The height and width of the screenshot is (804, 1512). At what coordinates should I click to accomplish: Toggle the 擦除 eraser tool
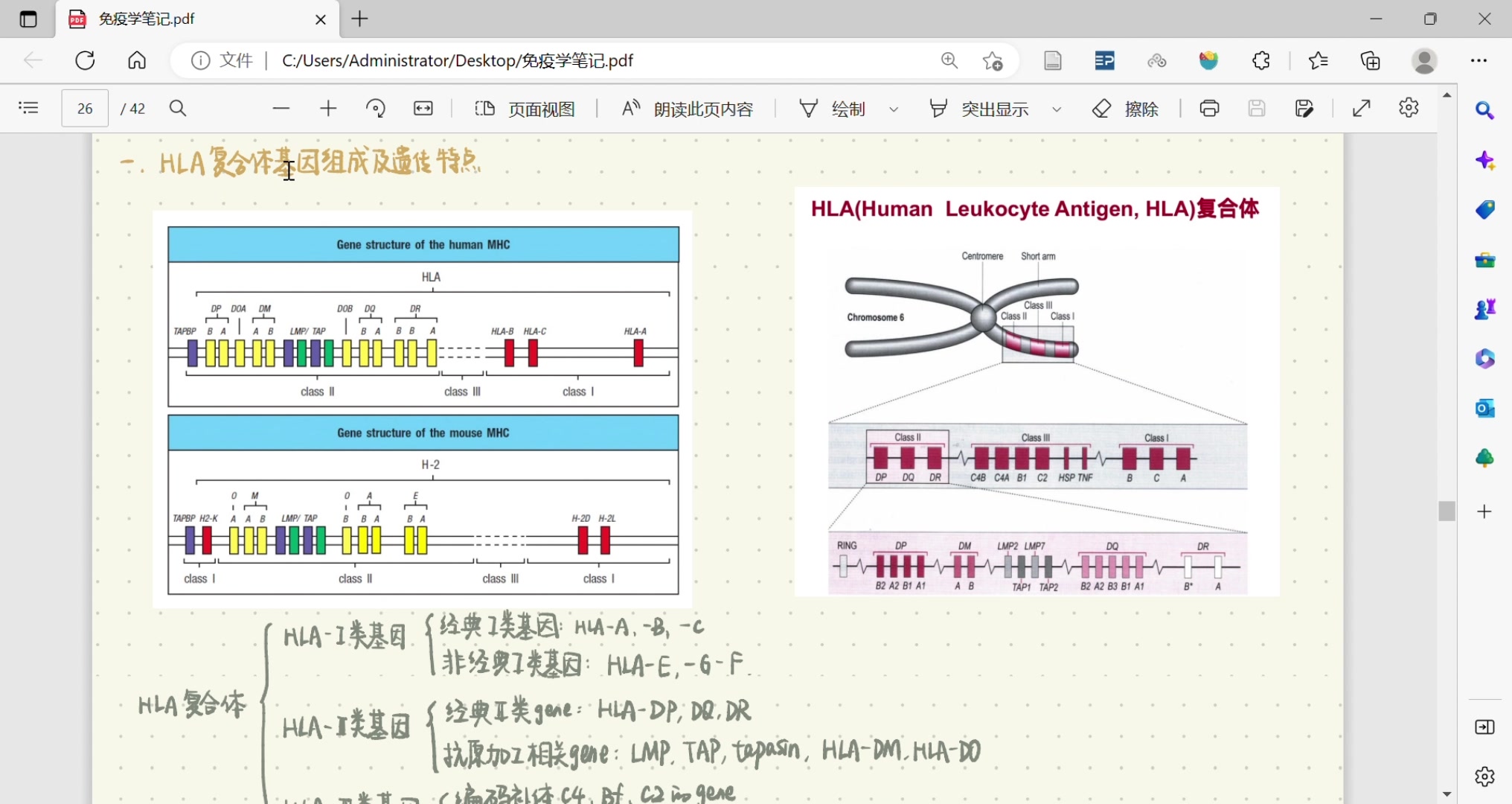[x=1125, y=109]
